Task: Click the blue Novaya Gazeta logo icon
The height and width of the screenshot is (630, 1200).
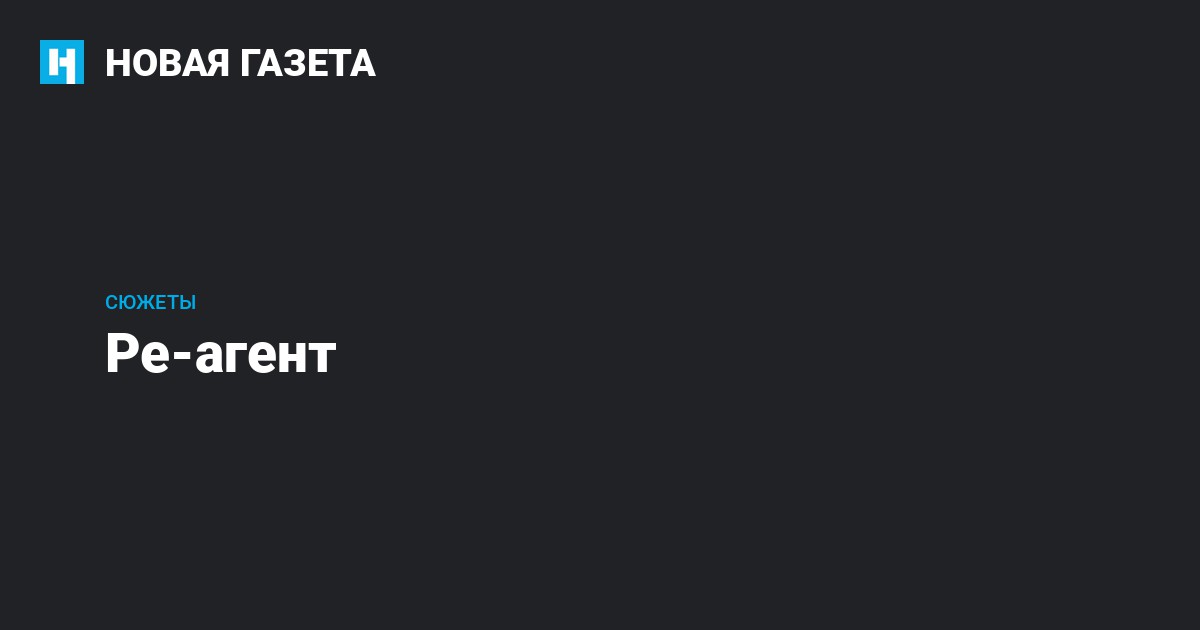Action: [62, 62]
